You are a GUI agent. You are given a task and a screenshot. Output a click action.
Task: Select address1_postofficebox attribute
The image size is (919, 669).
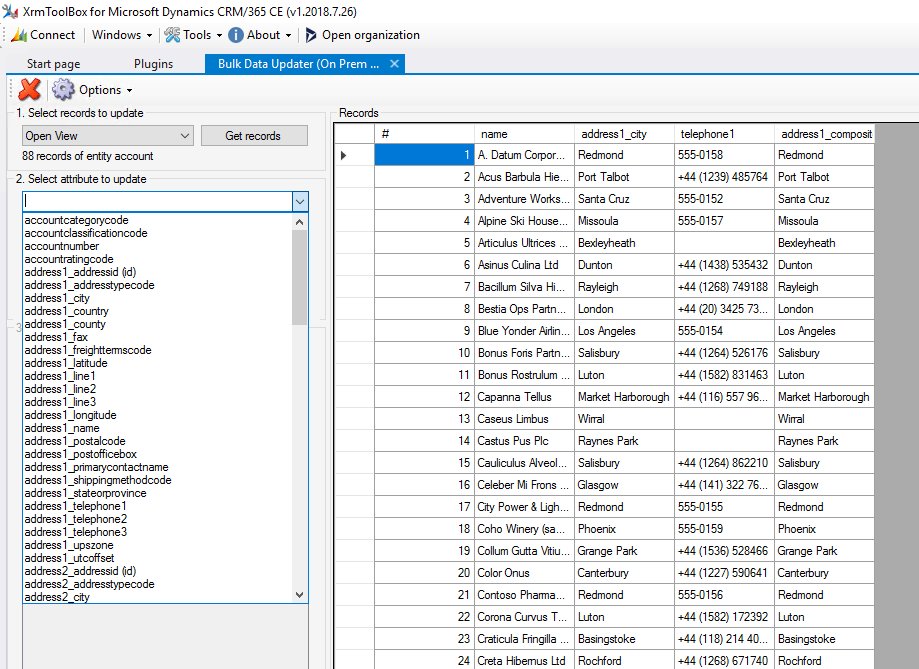(80, 454)
